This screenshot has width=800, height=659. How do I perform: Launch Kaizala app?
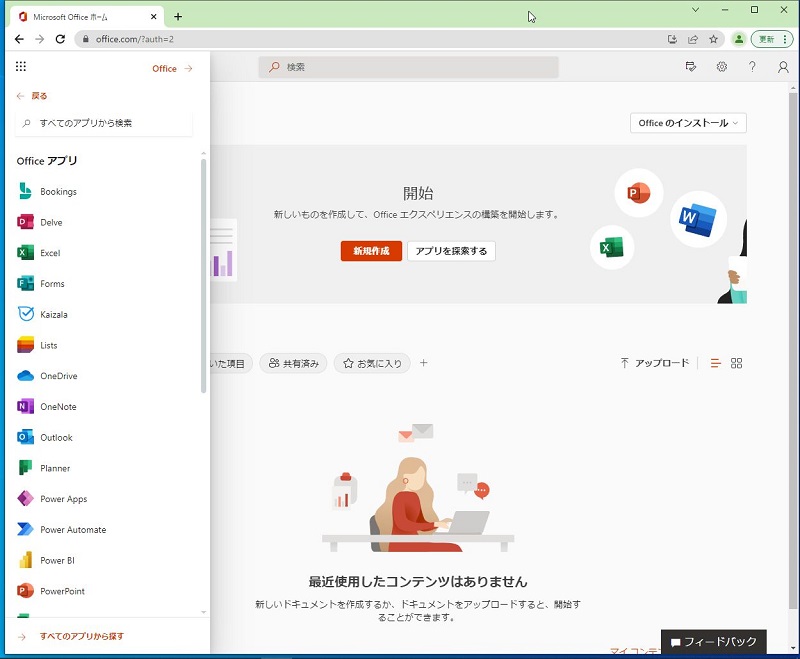click(x=54, y=315)
